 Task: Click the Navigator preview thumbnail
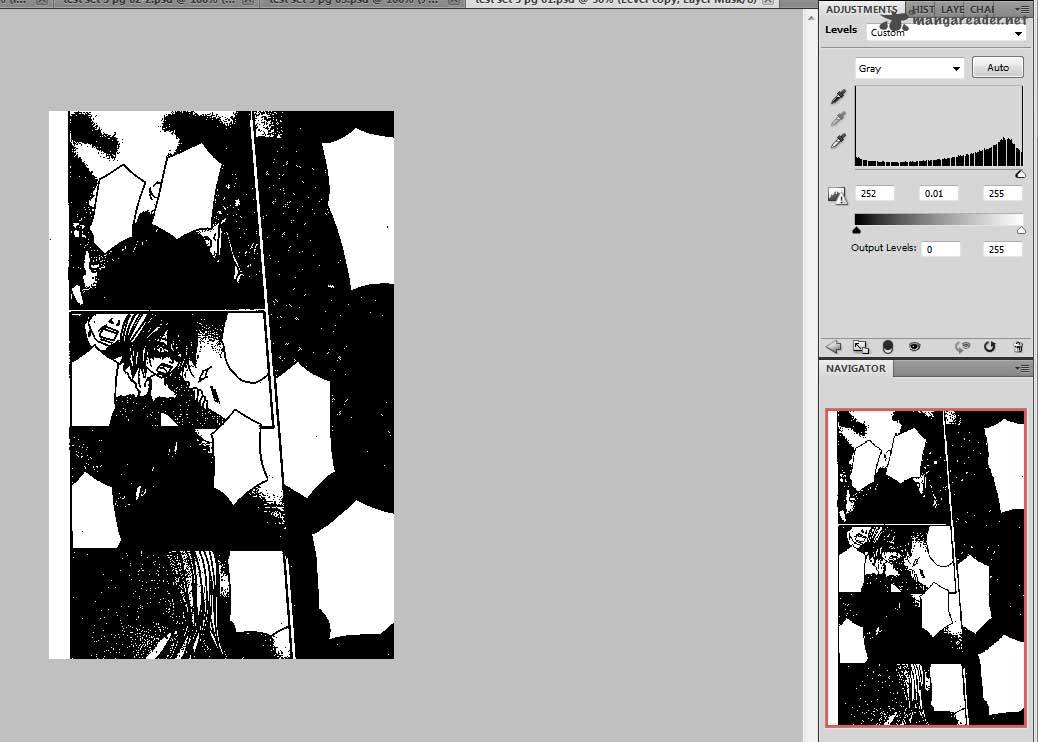tap(926, 567)
